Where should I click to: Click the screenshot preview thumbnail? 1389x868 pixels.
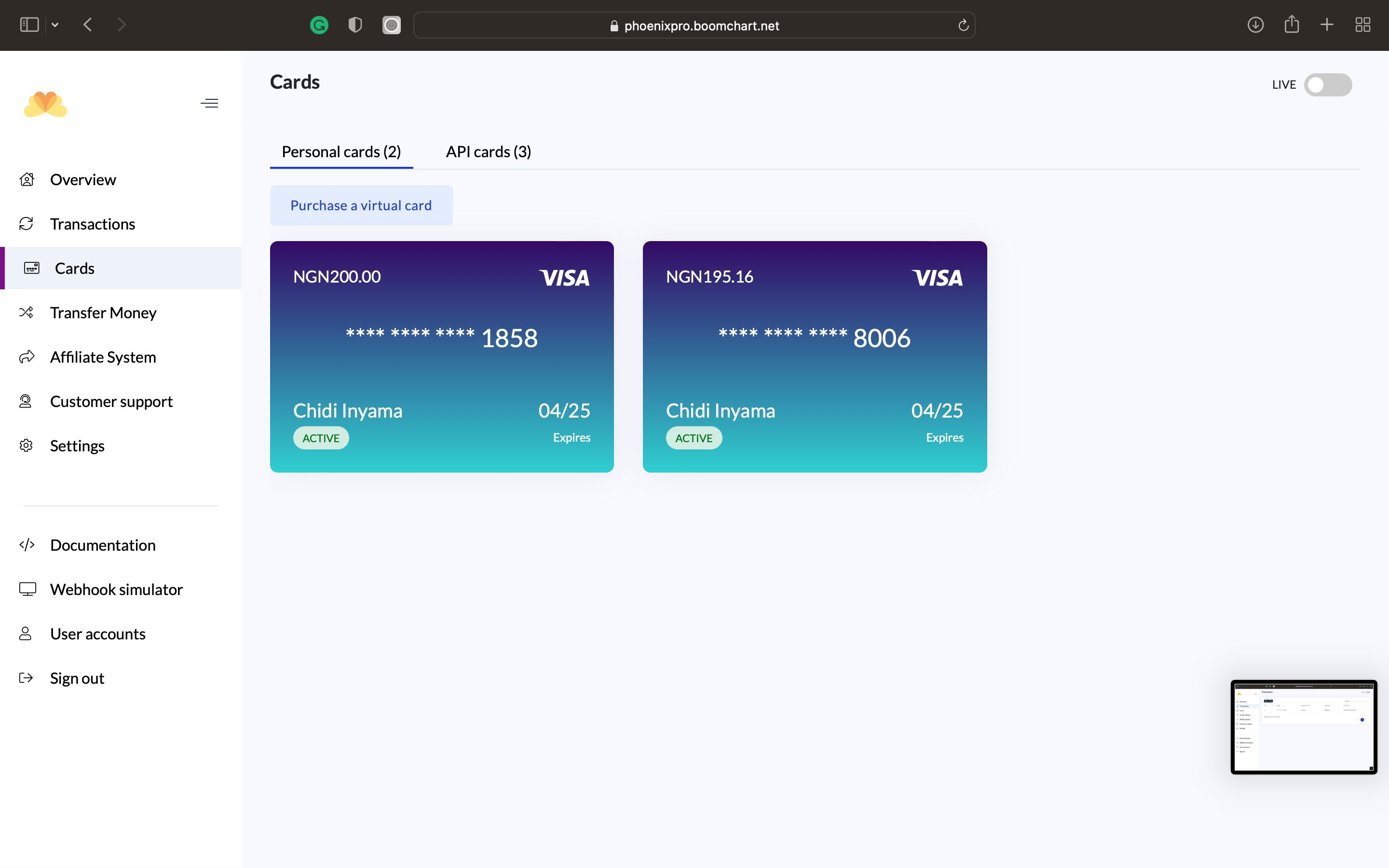coord(1303,727)
